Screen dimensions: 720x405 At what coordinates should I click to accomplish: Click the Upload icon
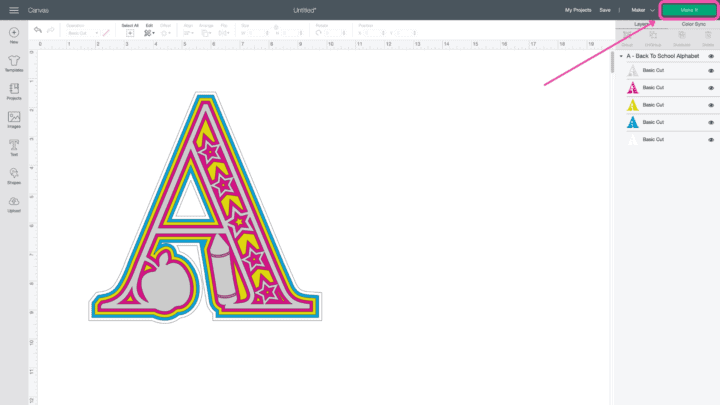tap(14, 204)
